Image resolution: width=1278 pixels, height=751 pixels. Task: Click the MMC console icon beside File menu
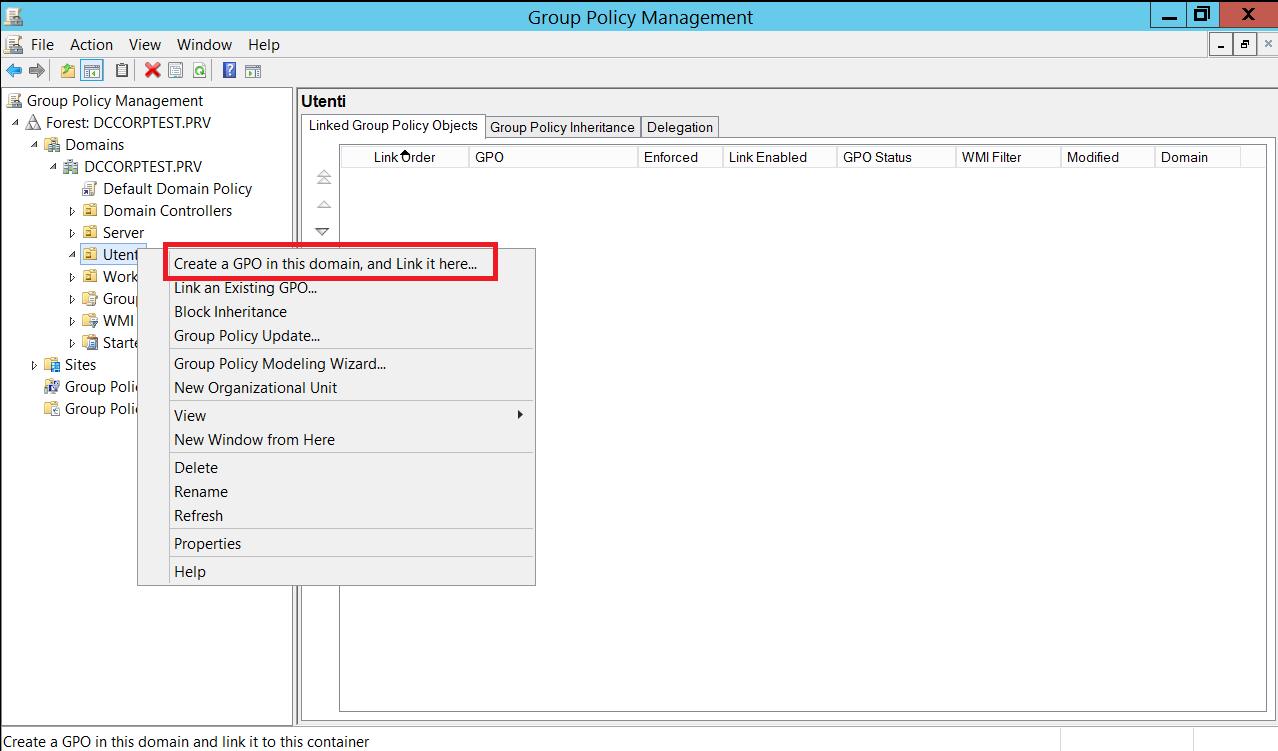click(x=13, y=44)
